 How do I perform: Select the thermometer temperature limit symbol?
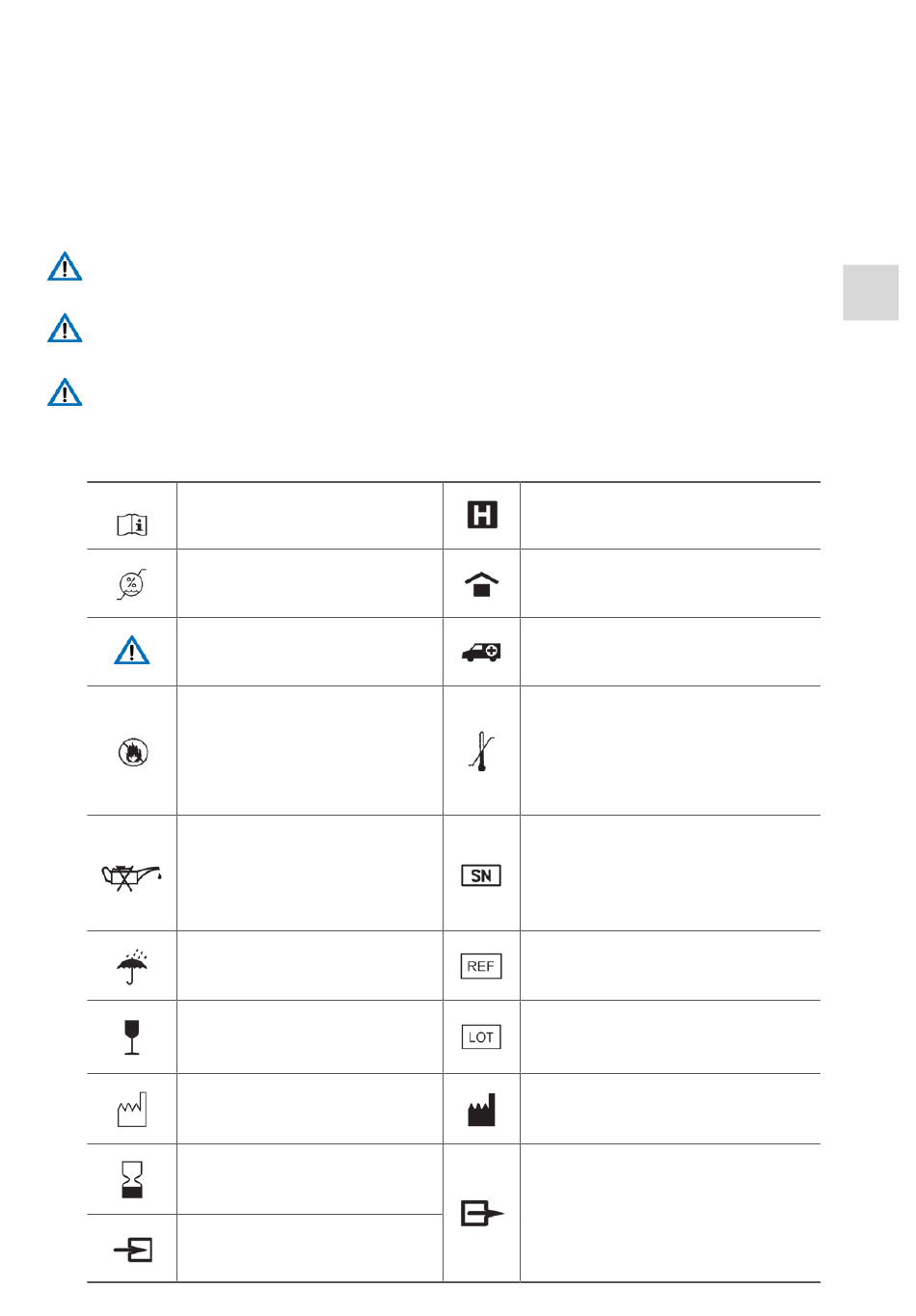(481, 752)
